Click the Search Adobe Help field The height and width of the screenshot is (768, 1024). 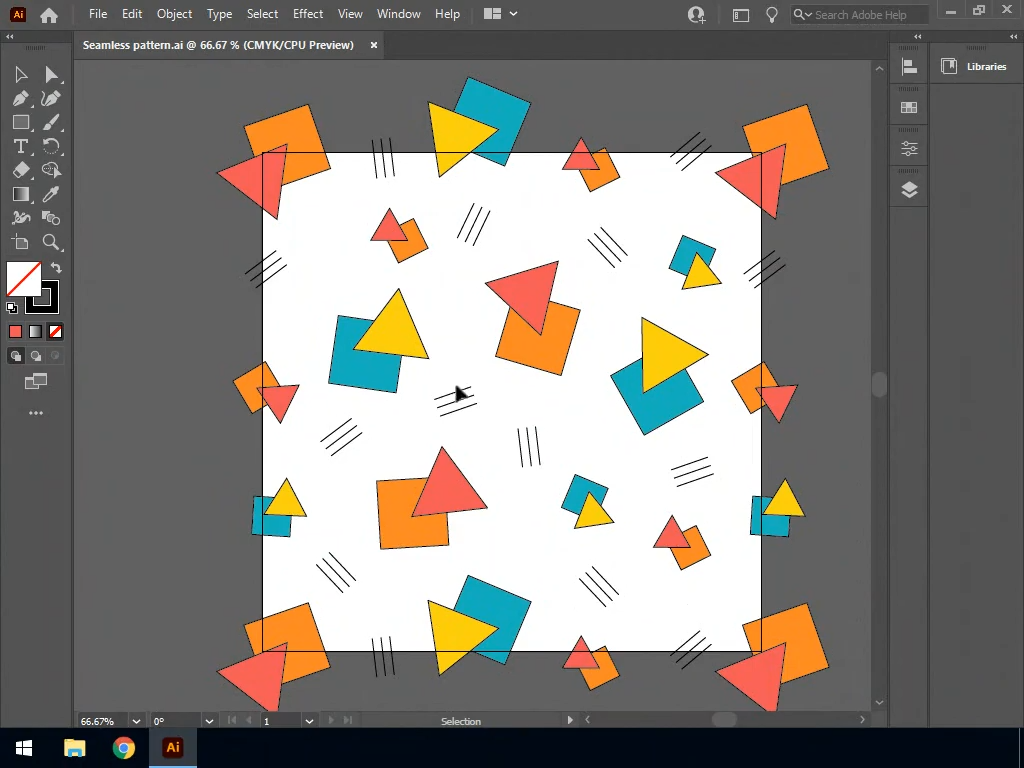(x=868, y=15)
